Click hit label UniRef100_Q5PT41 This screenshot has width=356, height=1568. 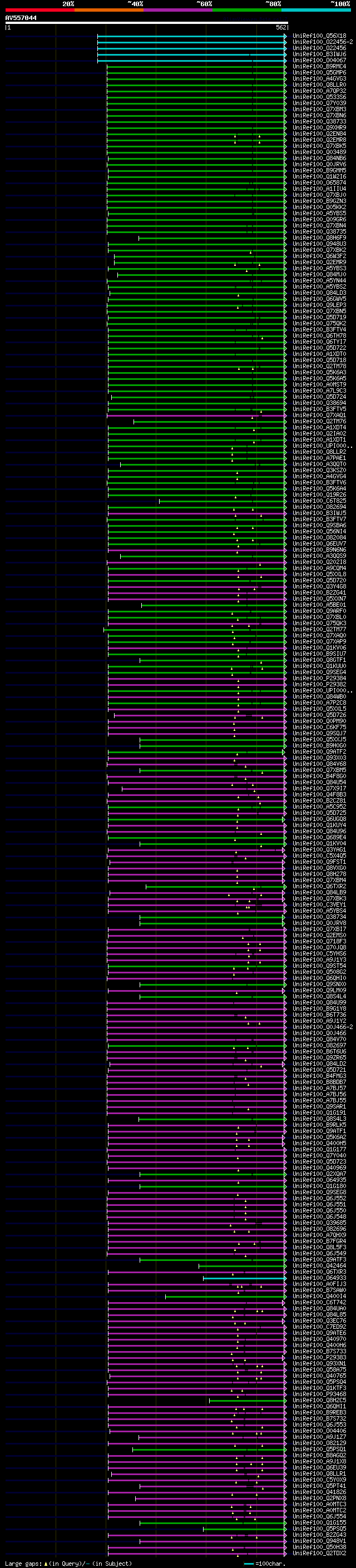(x=319, y=1486)
